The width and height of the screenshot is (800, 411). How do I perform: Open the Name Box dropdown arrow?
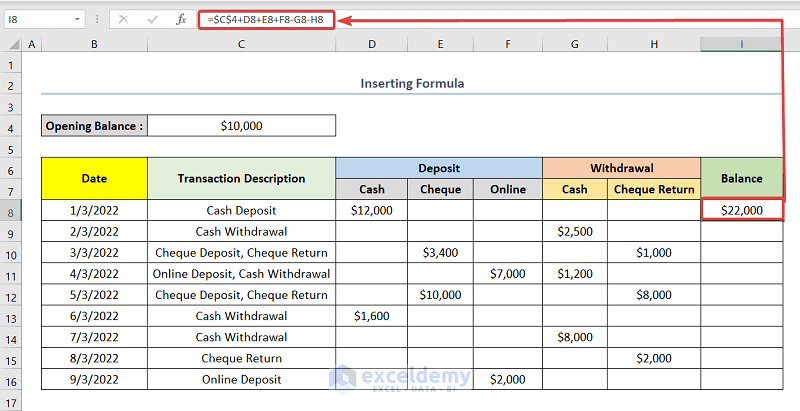pyautogui.click(x=77, y=20)
